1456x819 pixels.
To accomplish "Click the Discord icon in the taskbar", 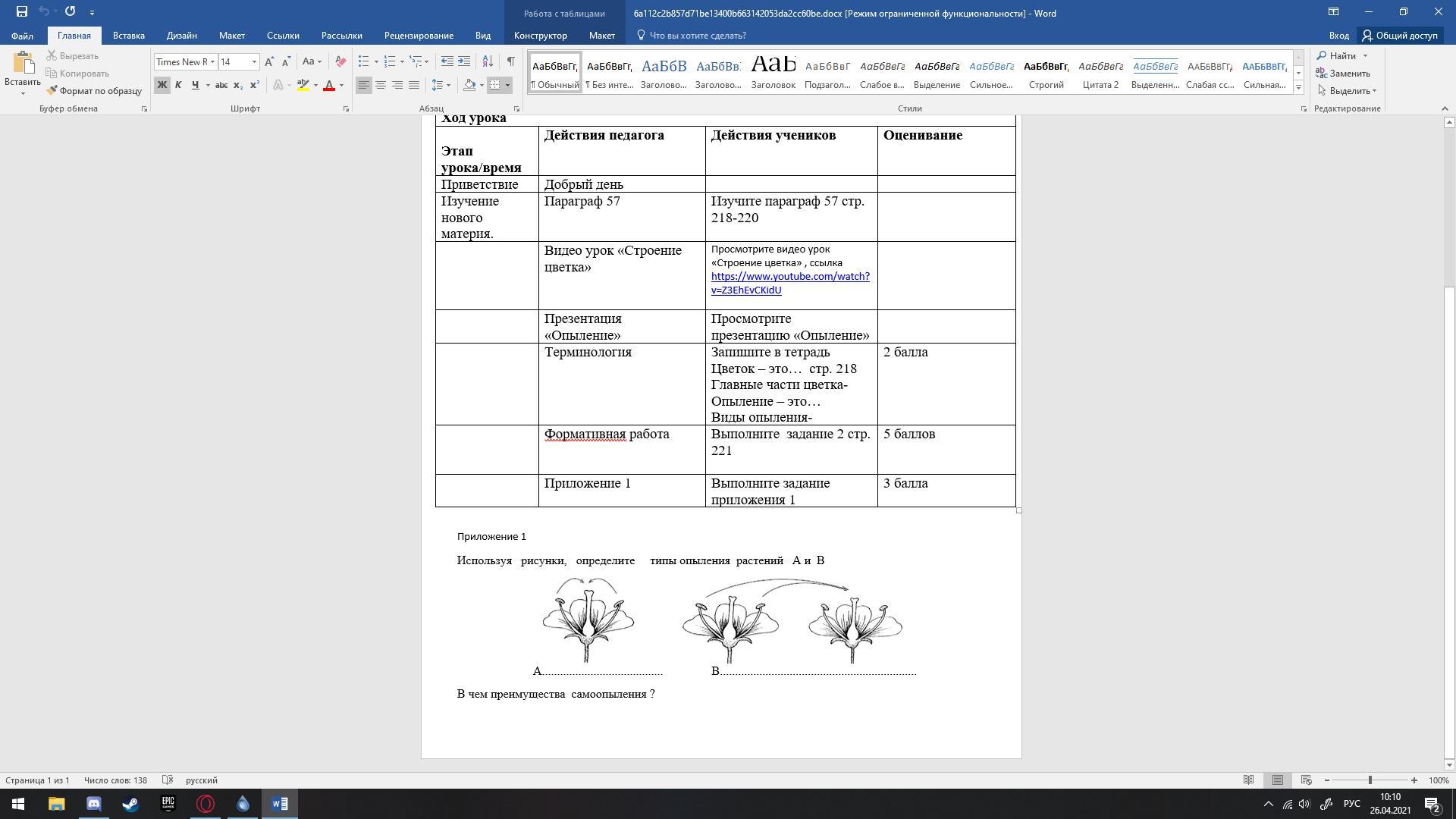I will (94, 804).
